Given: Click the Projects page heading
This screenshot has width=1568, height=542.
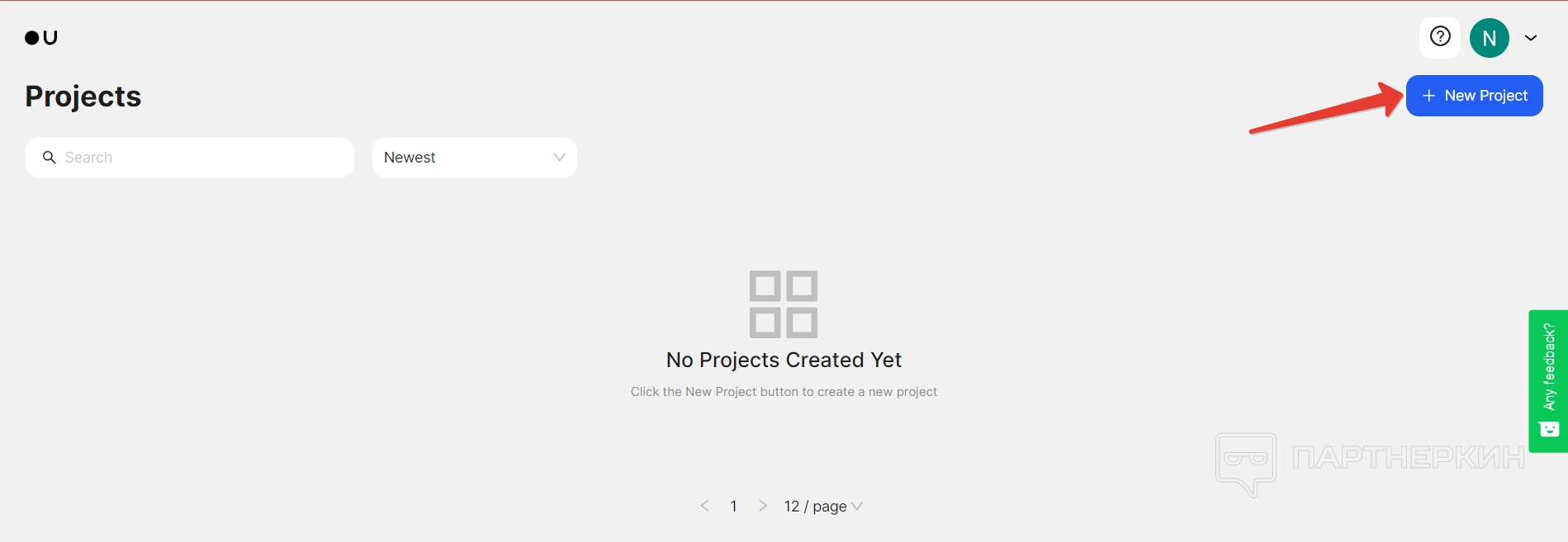Looking at the screenshot, I should (83, 97).
